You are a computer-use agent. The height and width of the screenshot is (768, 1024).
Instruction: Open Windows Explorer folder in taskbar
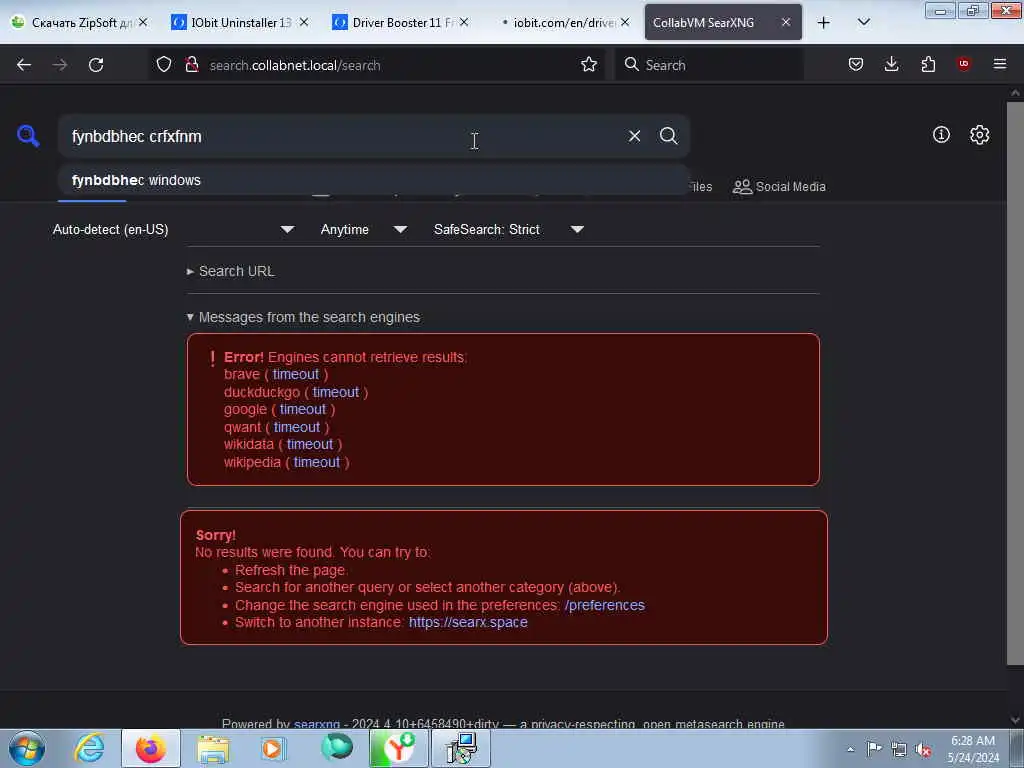213,749
